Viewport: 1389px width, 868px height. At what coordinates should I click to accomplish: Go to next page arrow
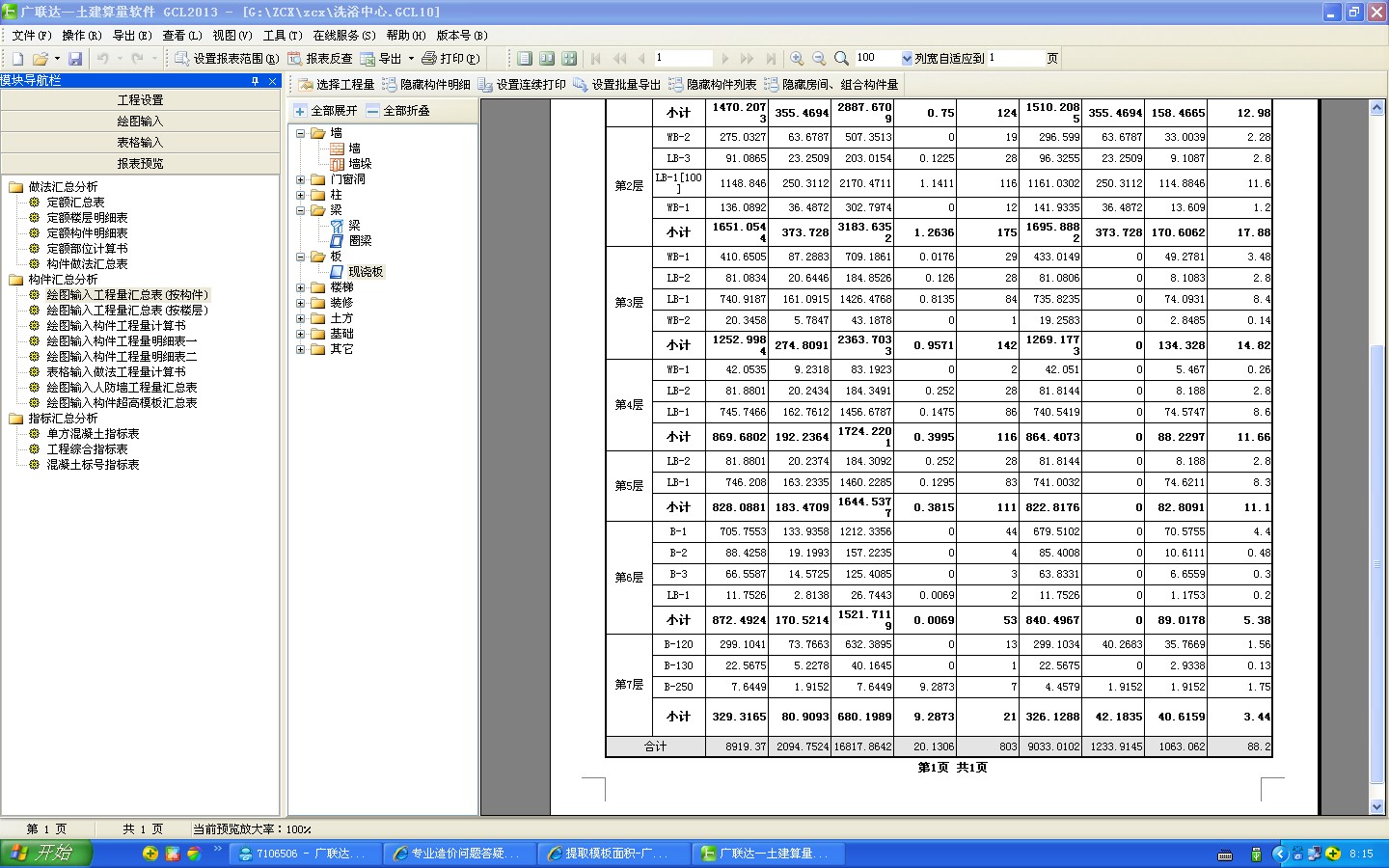point(725,59)
